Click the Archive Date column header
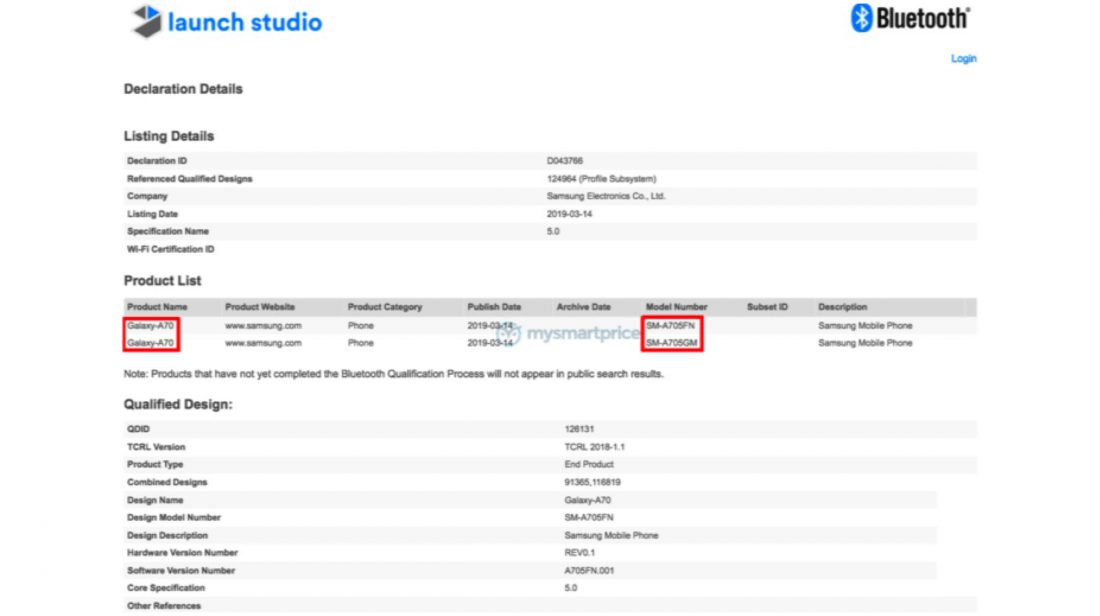This screenshot has width=1100, height=616. 583,307
